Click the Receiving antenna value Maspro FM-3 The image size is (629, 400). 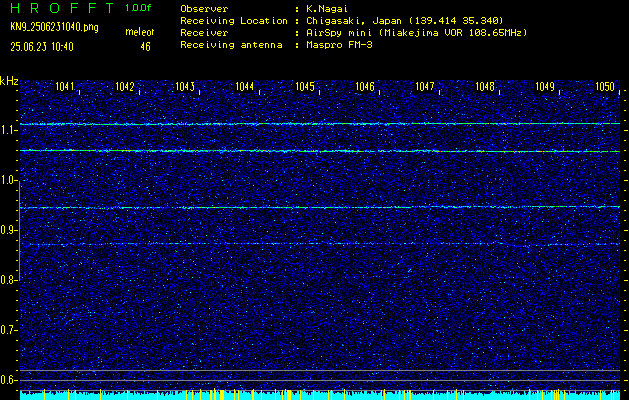click(x=339, y=45)
